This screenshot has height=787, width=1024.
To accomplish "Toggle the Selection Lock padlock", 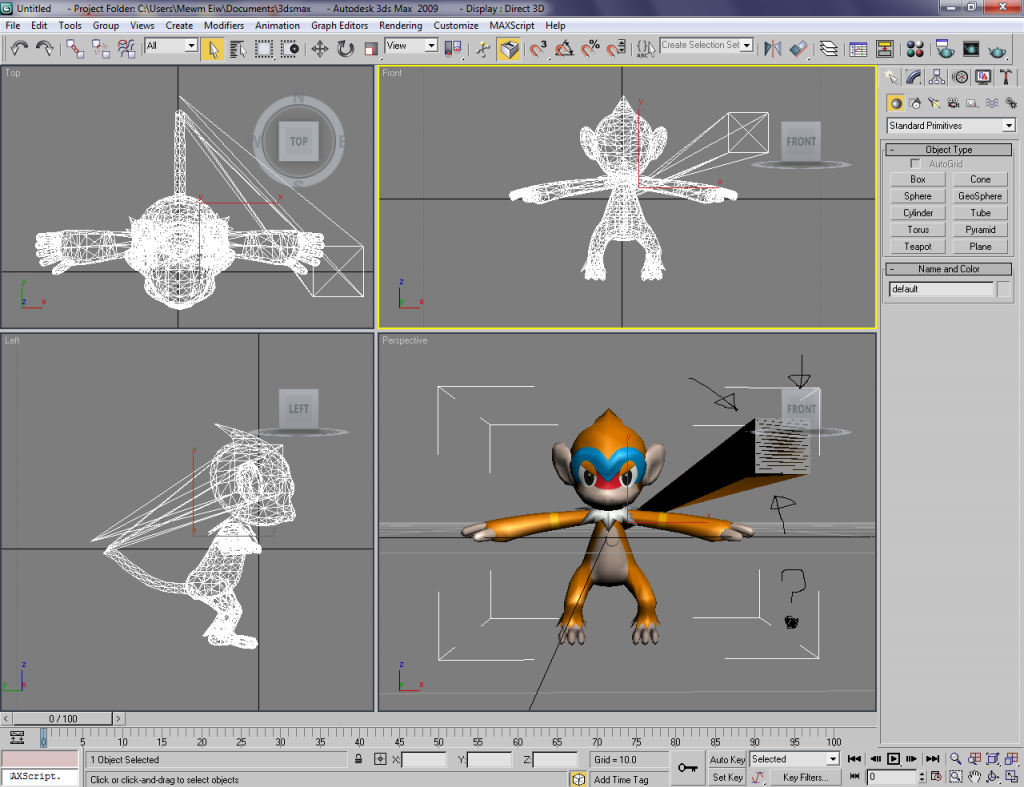I will 359,759.
